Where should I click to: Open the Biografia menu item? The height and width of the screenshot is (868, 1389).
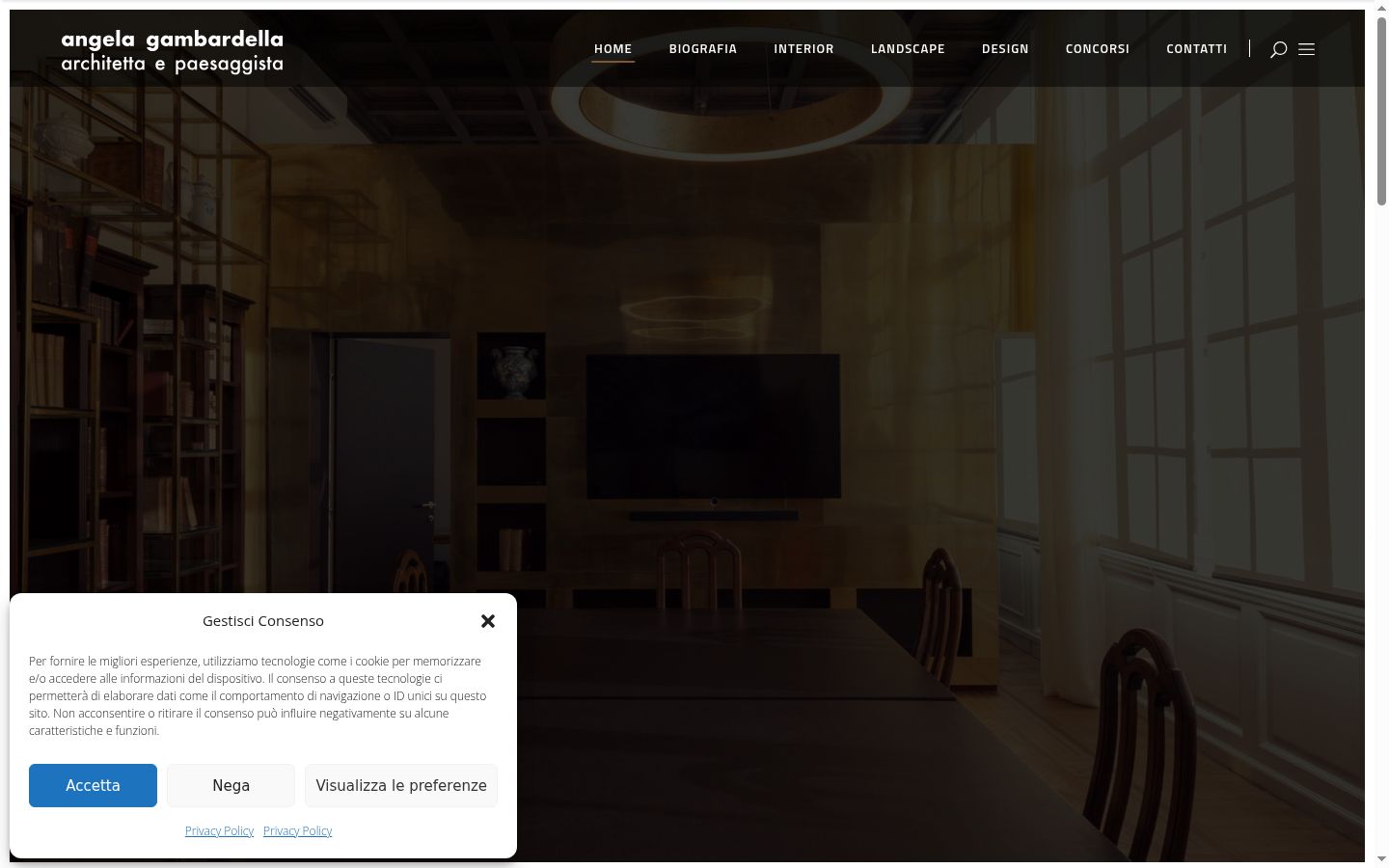pos(703,48)
